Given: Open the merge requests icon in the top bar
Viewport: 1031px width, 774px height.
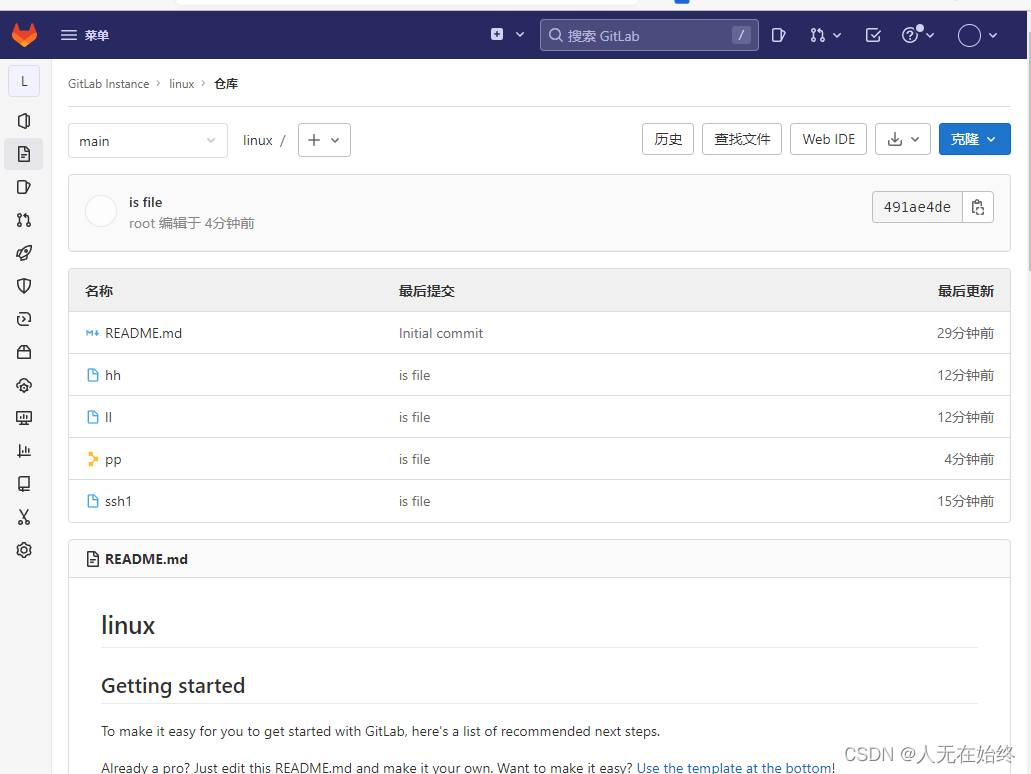Looking at the screenshot, I should click(x=817, y=35).
